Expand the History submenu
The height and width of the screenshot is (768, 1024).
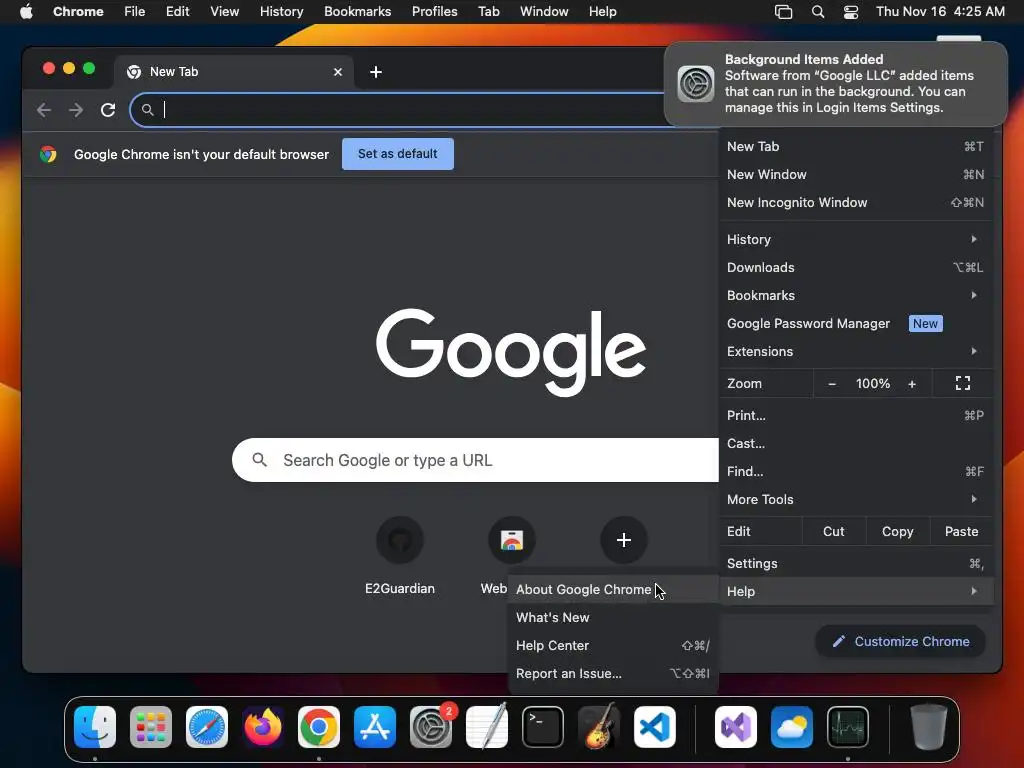856,239
